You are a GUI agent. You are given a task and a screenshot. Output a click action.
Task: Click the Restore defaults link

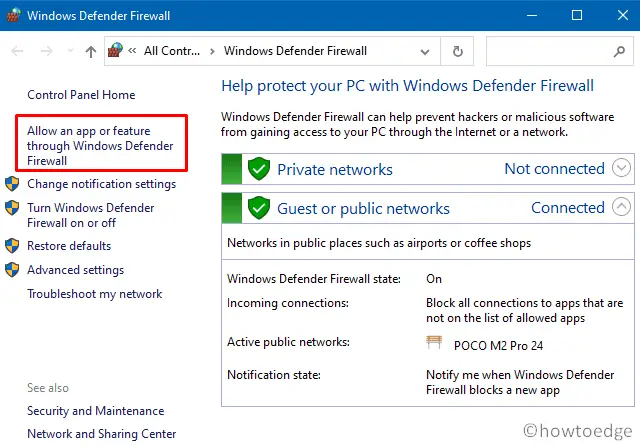(x=69, y=246)
